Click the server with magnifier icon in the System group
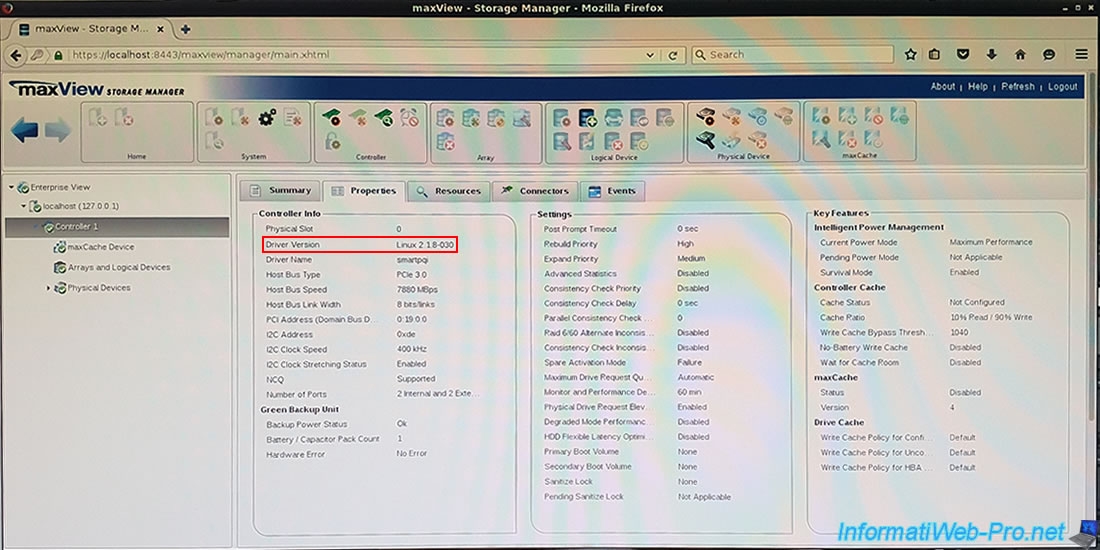Viewport: 1100px width, 550px height. pos(214,141)
